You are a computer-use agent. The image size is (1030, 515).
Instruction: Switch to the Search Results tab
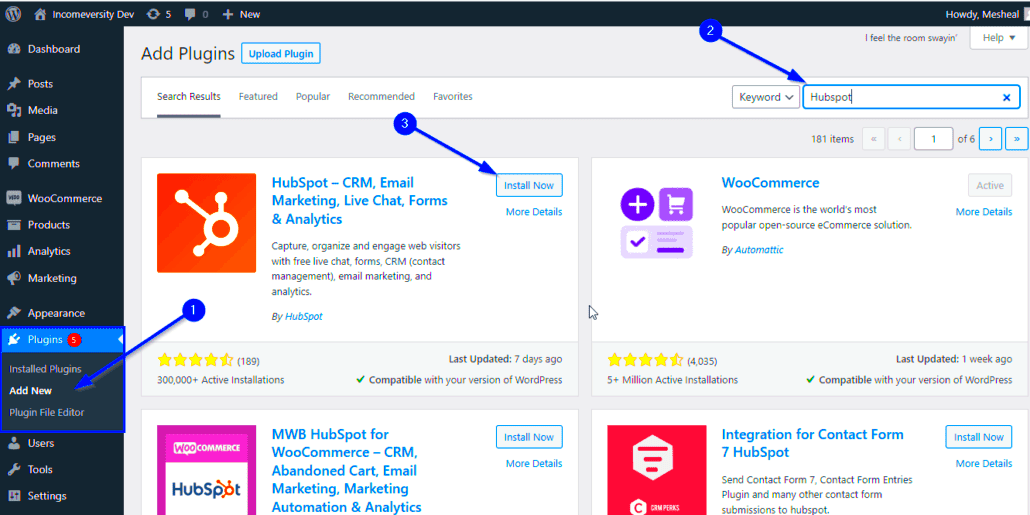click(x=189, y=97)
